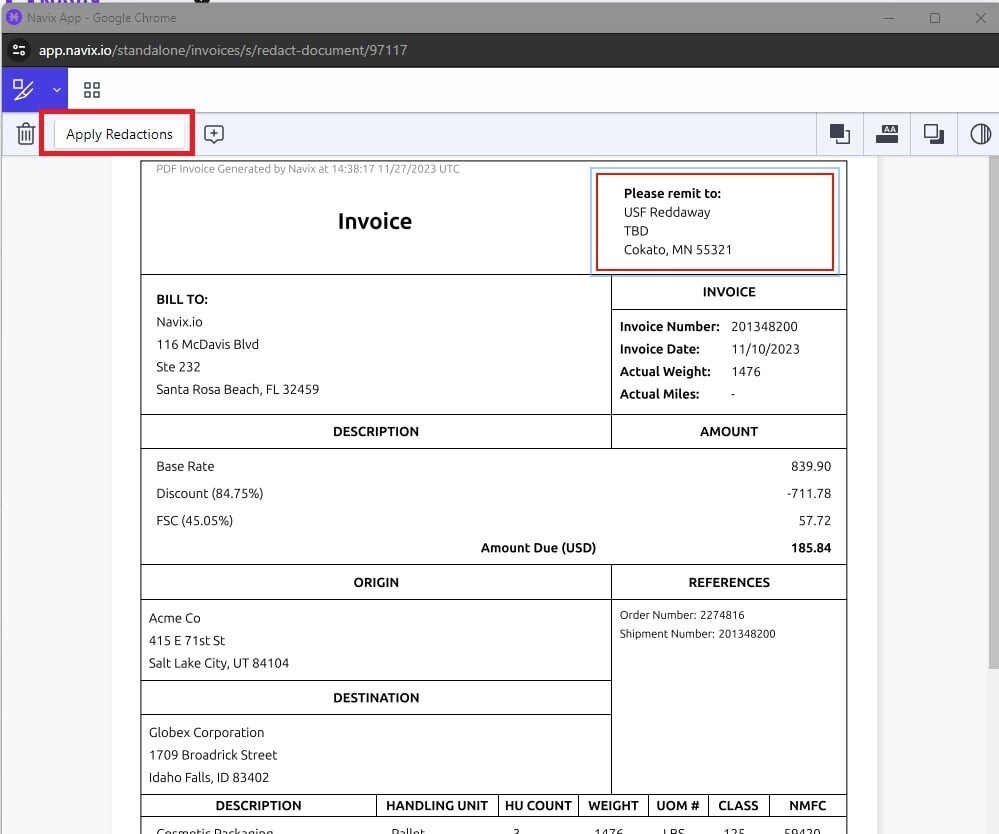Click the Discount (84.75%) line
The width and height of the screenshot is (999, 834).
tap(210, 494)
